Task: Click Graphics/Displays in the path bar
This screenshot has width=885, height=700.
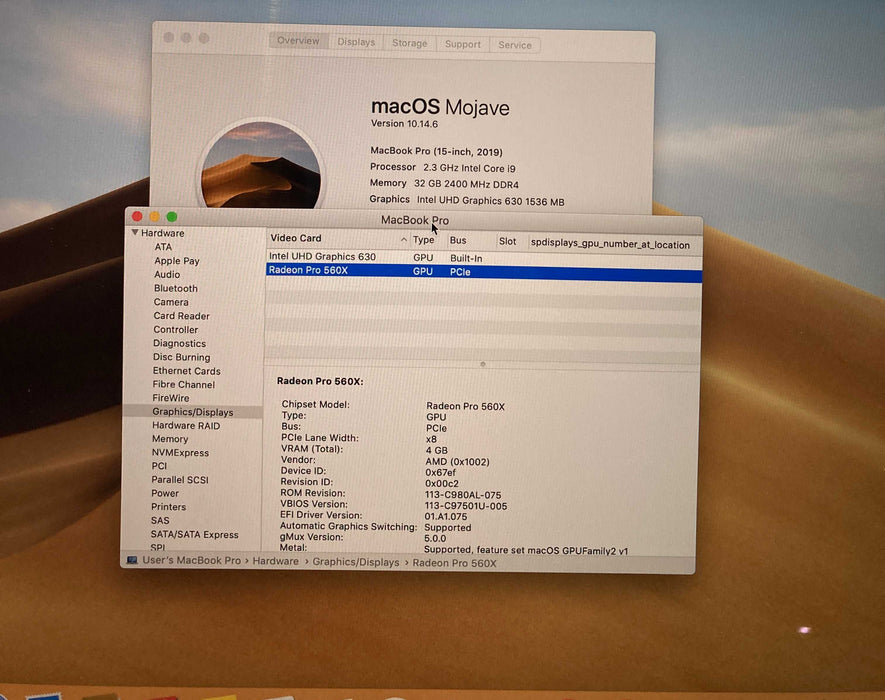Action: point(356,562)
